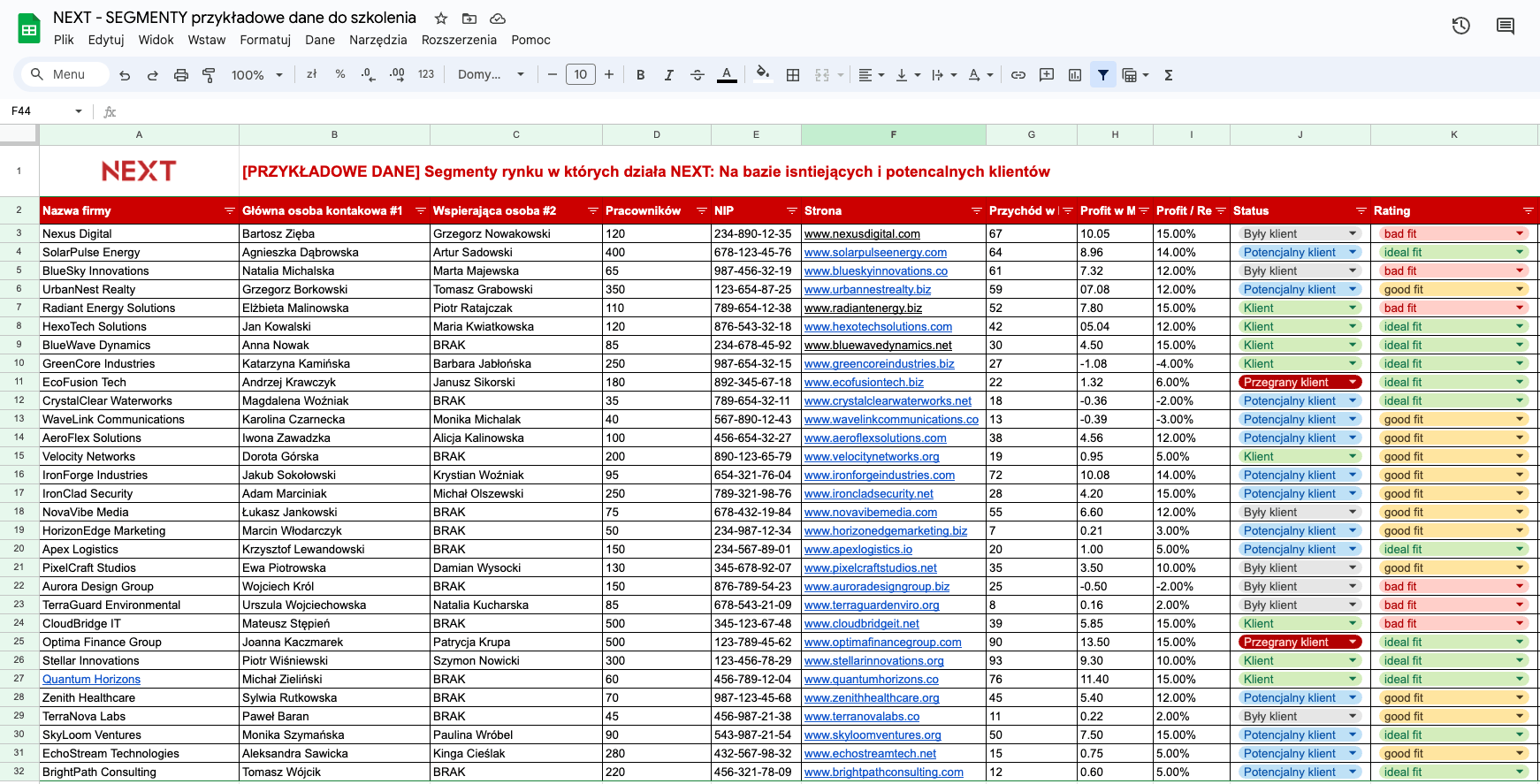Click the Borders icon

793,75
